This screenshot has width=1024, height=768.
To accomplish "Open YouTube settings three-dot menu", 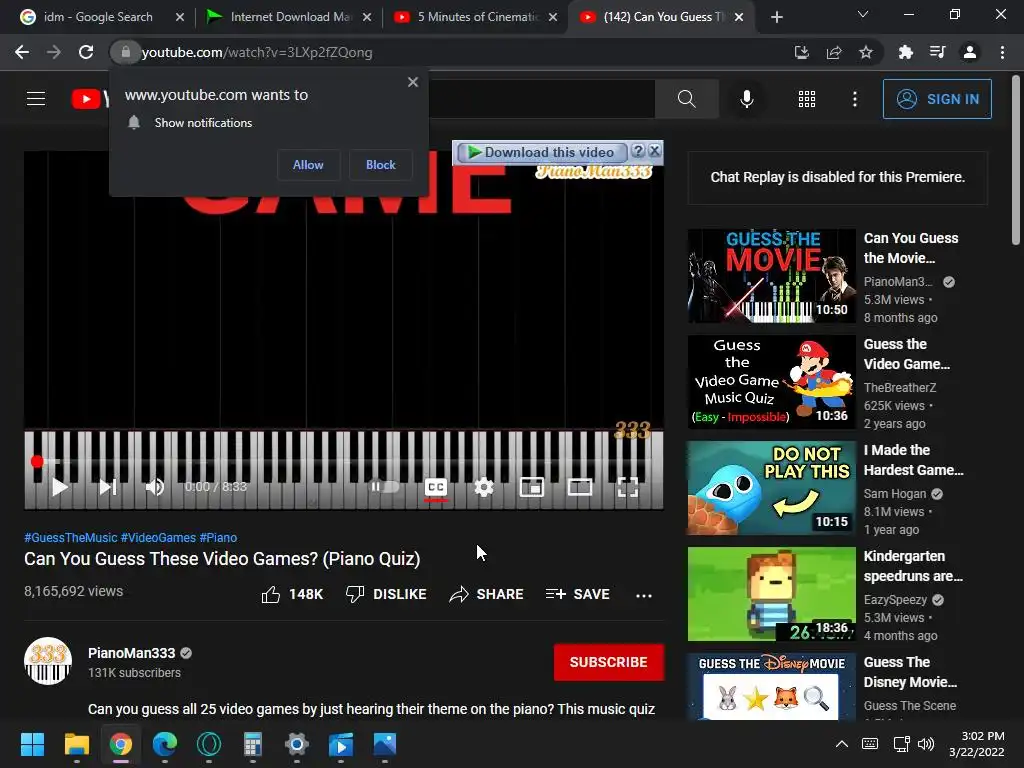I will 855,99.
